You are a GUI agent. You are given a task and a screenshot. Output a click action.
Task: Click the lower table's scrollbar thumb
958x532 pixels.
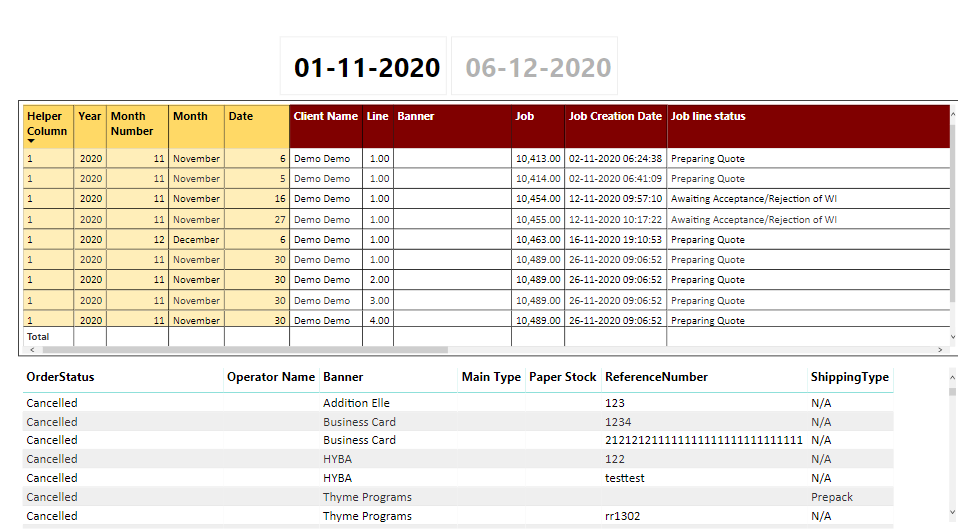click(952, 392)
